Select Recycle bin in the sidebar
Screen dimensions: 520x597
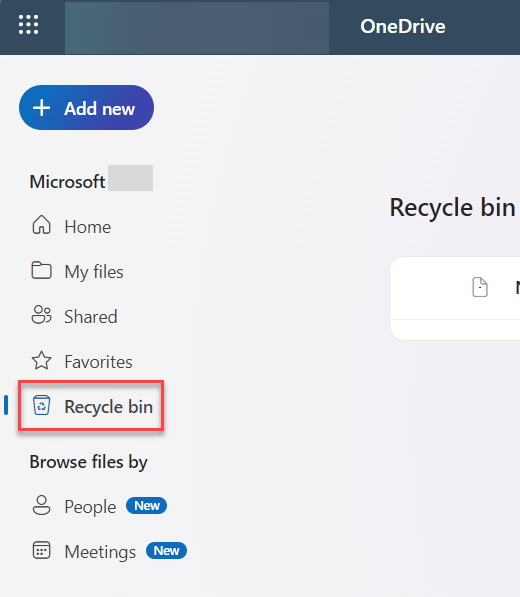(91, 406)
